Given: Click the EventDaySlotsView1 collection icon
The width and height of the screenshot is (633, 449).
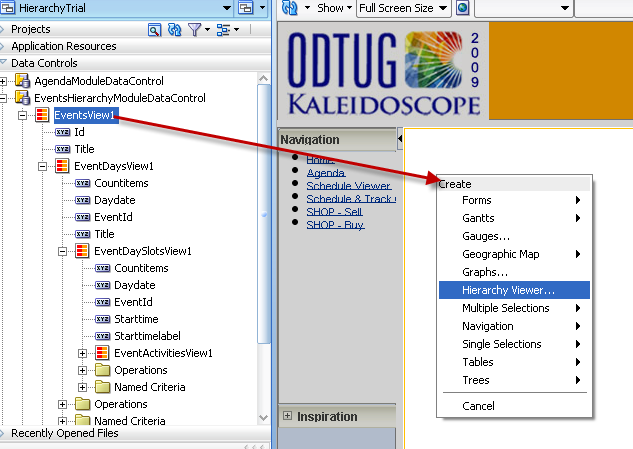Looking at the screenshot, I should point(82,251).
